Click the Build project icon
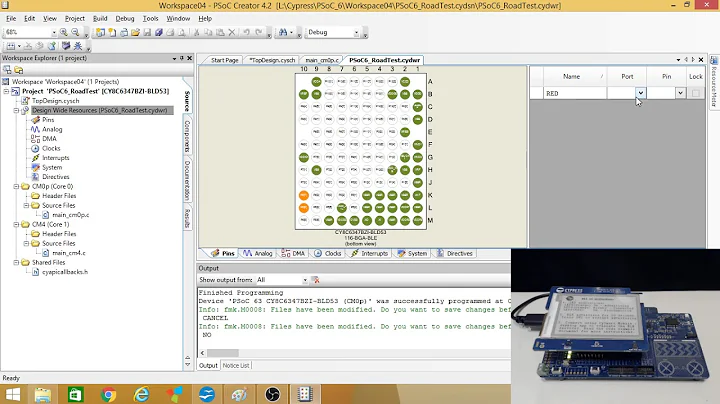 click(11, 46)
